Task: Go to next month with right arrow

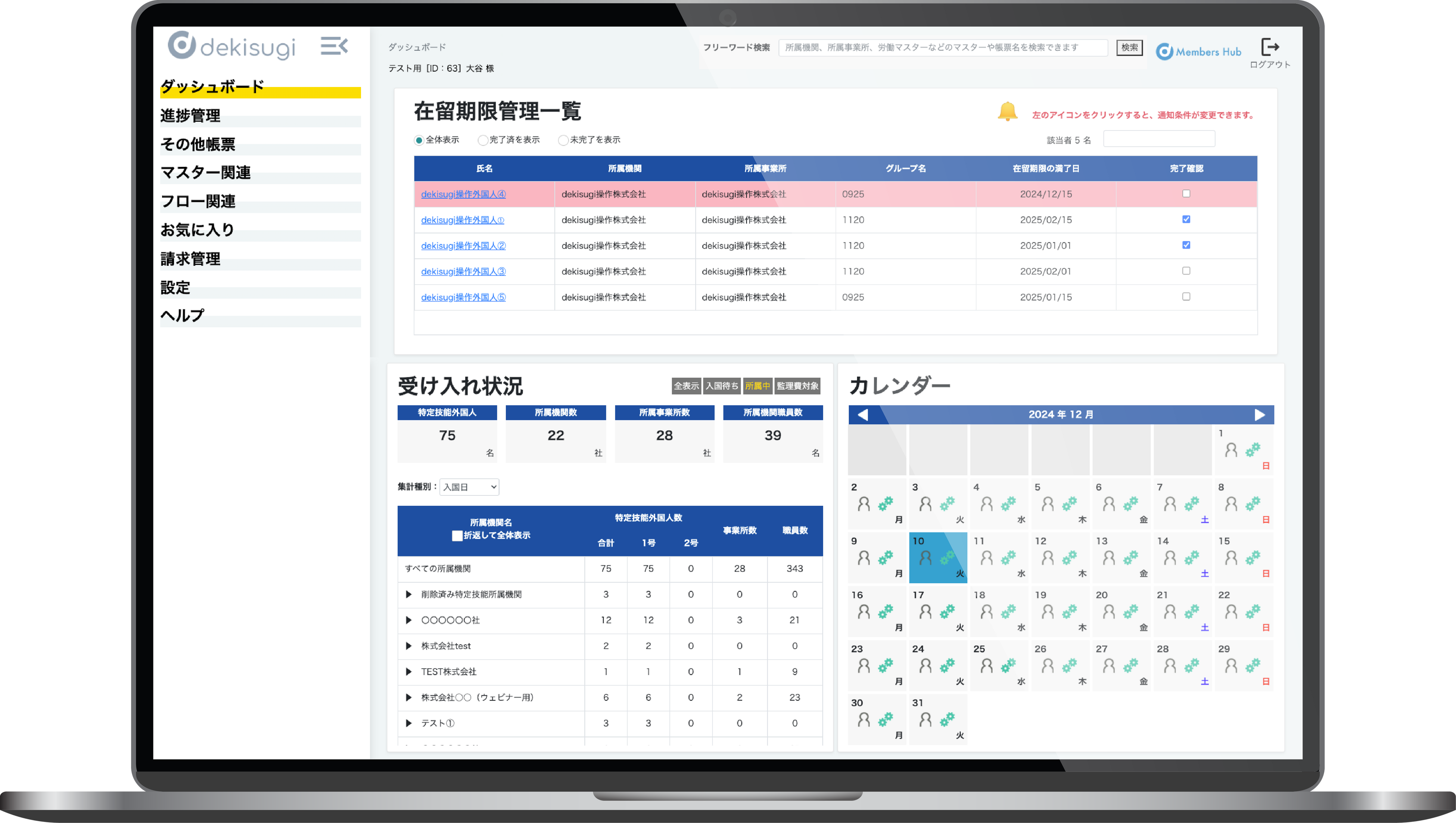Action: (1259, 414)
